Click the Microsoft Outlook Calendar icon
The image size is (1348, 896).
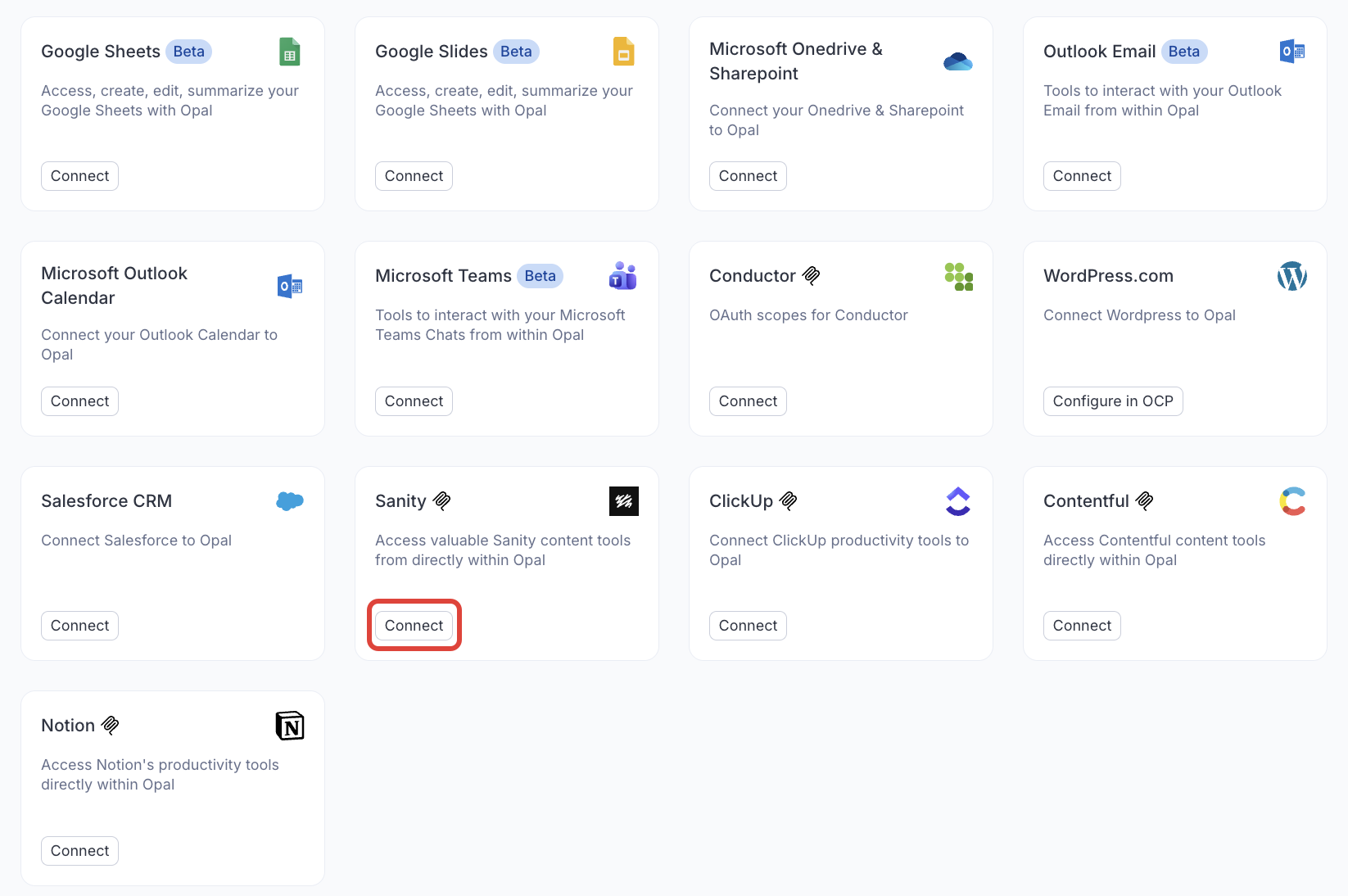pos(290,286)
